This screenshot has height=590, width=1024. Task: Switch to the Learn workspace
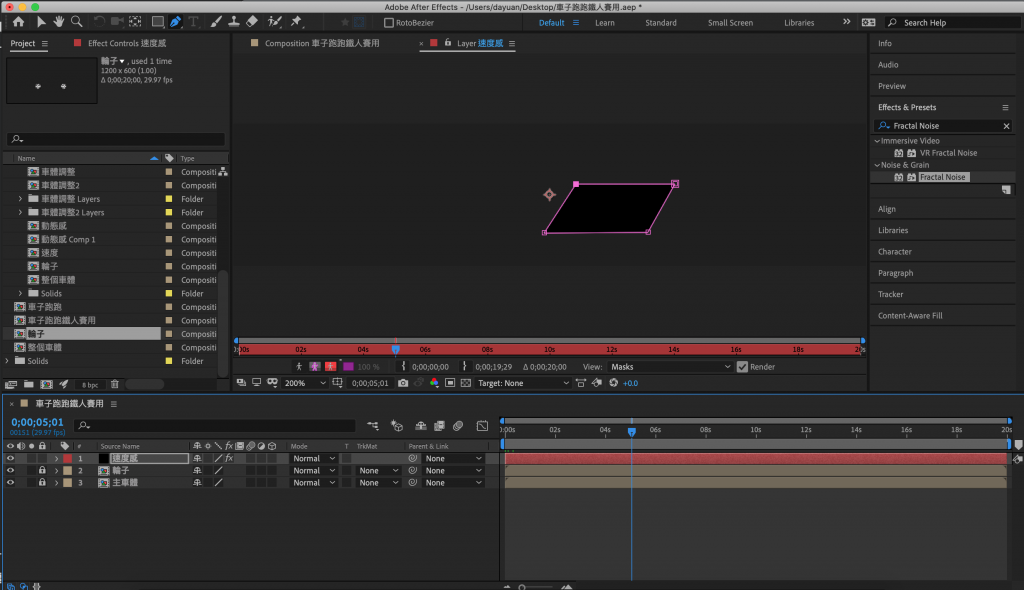click(604, 23)
